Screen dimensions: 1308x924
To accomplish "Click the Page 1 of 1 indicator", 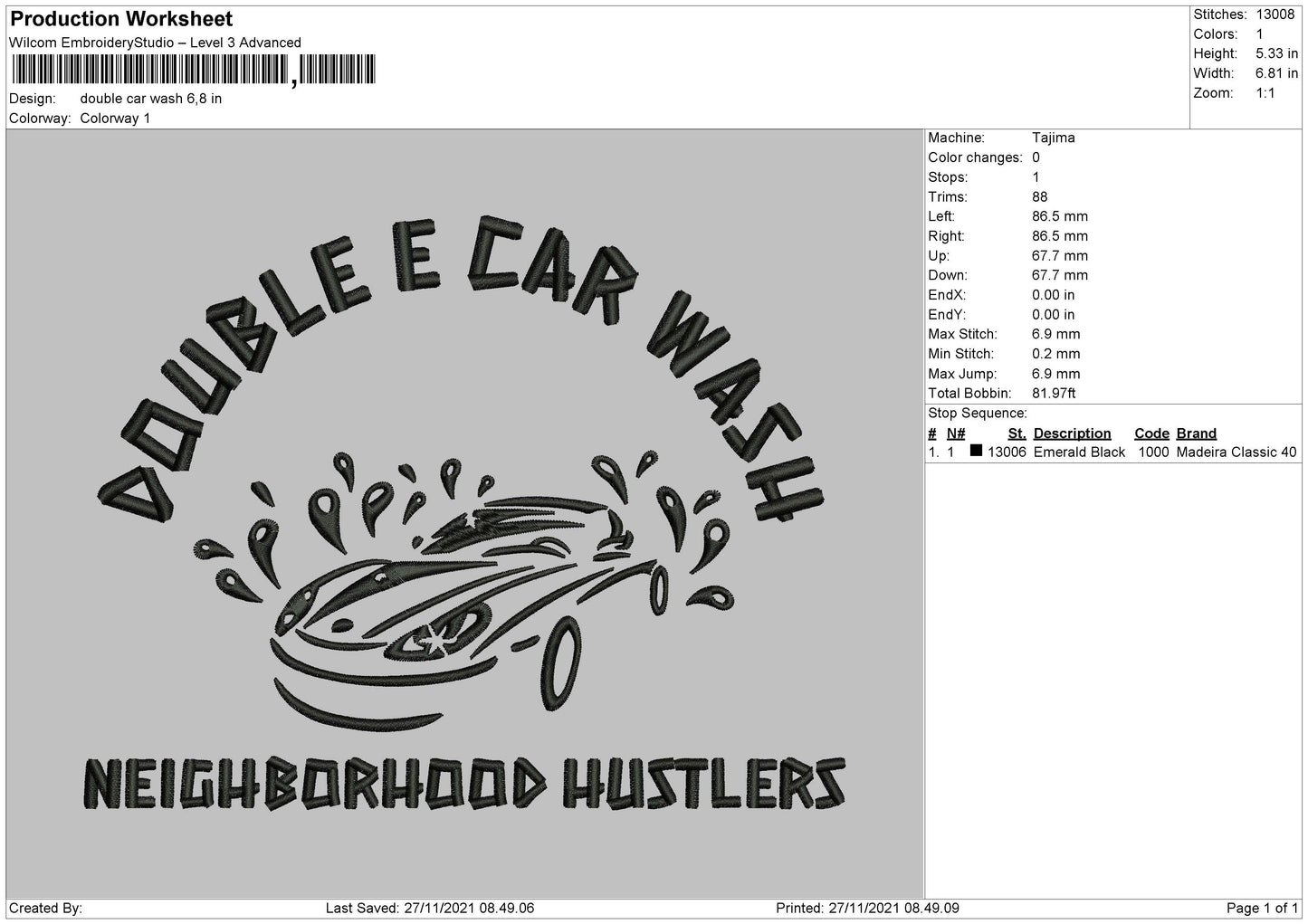I will tap(1262, 909).
